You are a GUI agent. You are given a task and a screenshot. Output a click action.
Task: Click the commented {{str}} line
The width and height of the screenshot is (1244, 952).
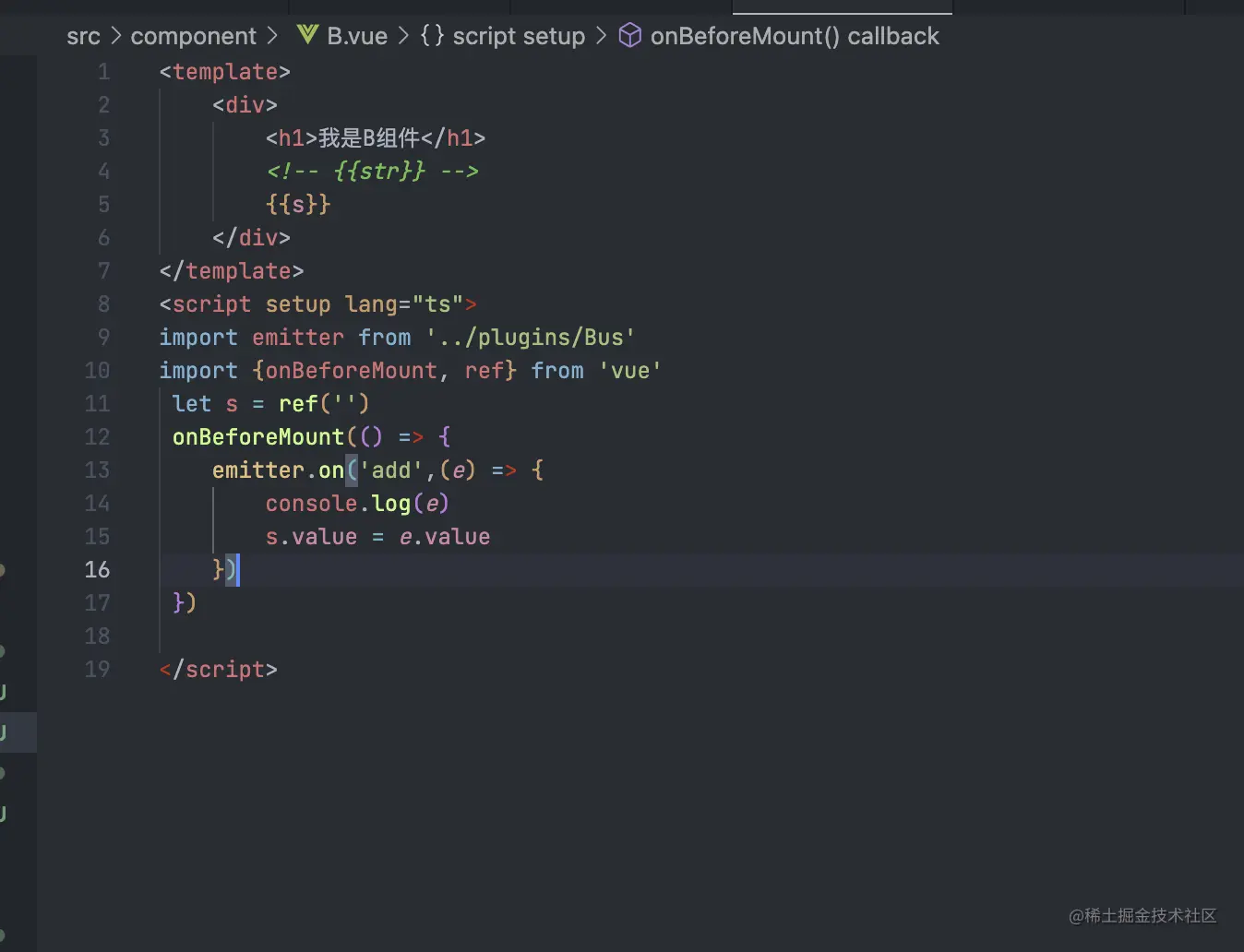pyautogui.click(x=372, y=172)
